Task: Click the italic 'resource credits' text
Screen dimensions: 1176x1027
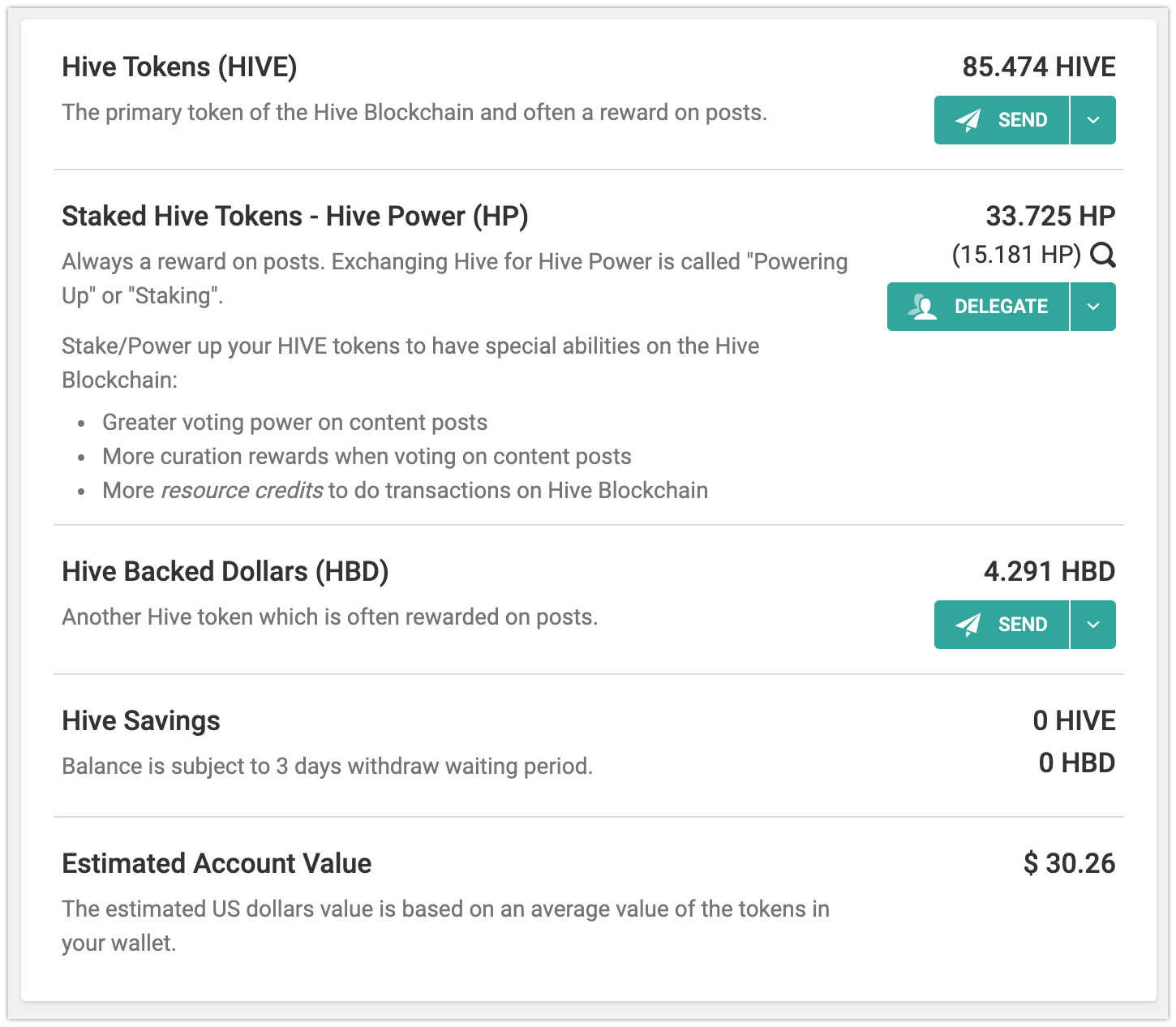Action: 242,490
